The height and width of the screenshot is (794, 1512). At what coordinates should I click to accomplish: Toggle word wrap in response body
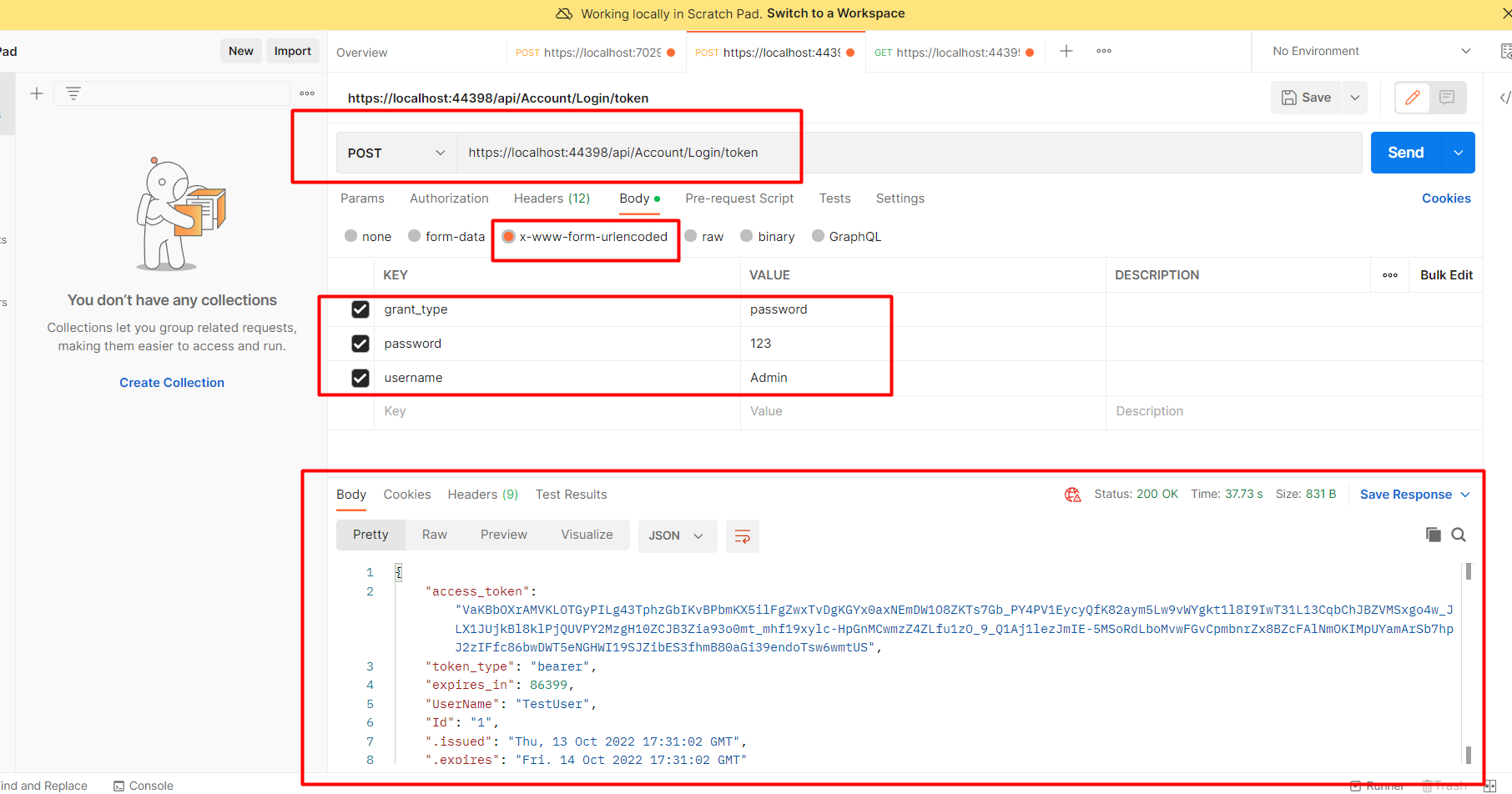point(742,535)
